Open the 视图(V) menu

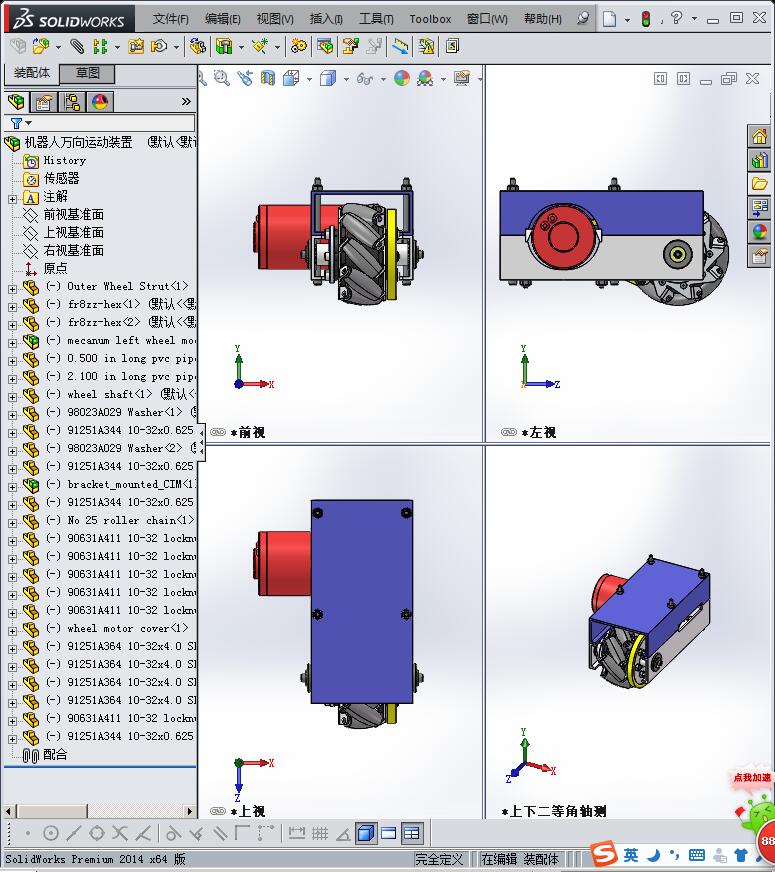click(275, 19)
